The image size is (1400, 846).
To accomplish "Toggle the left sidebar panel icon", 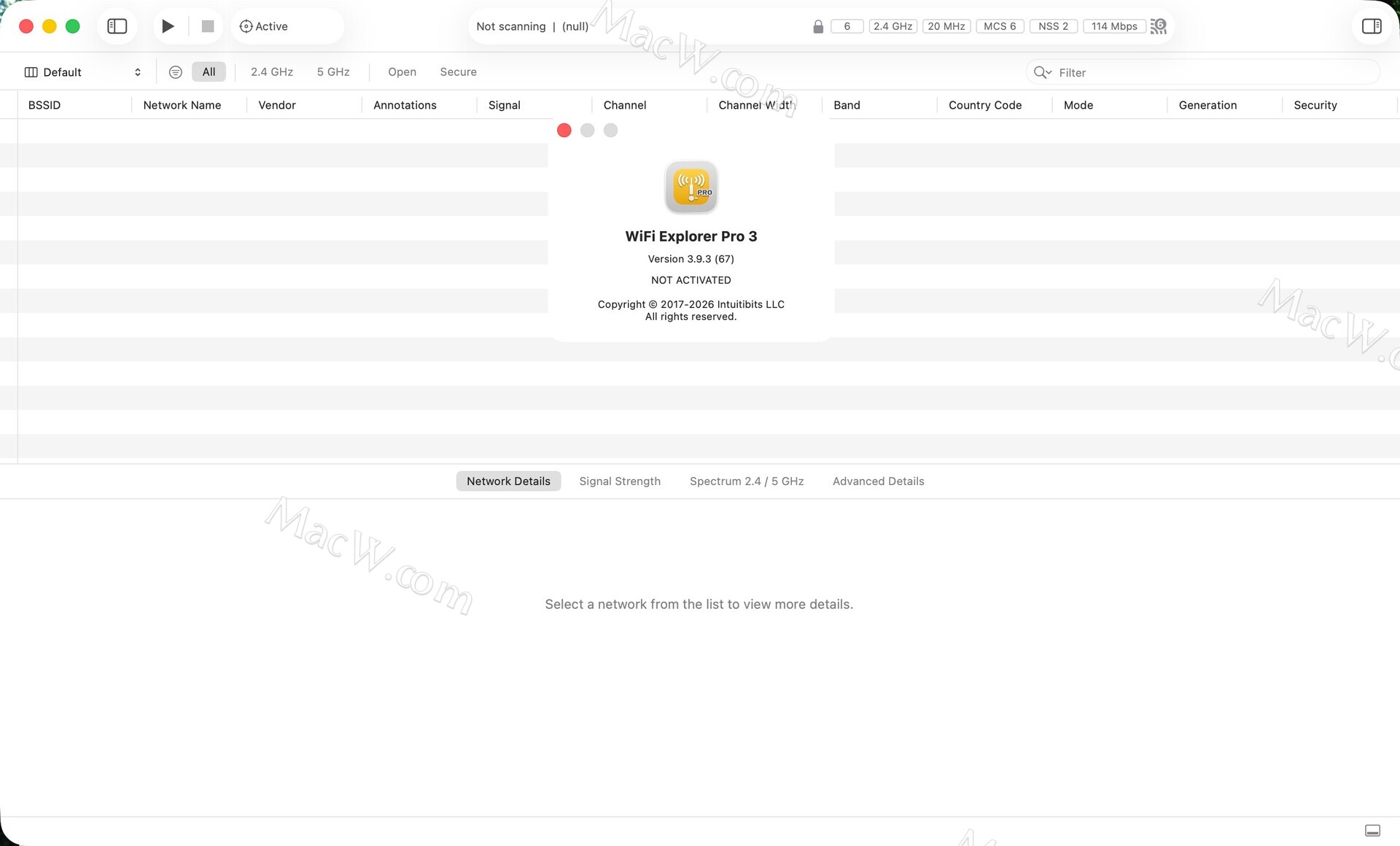I will (x=117, y=26).
